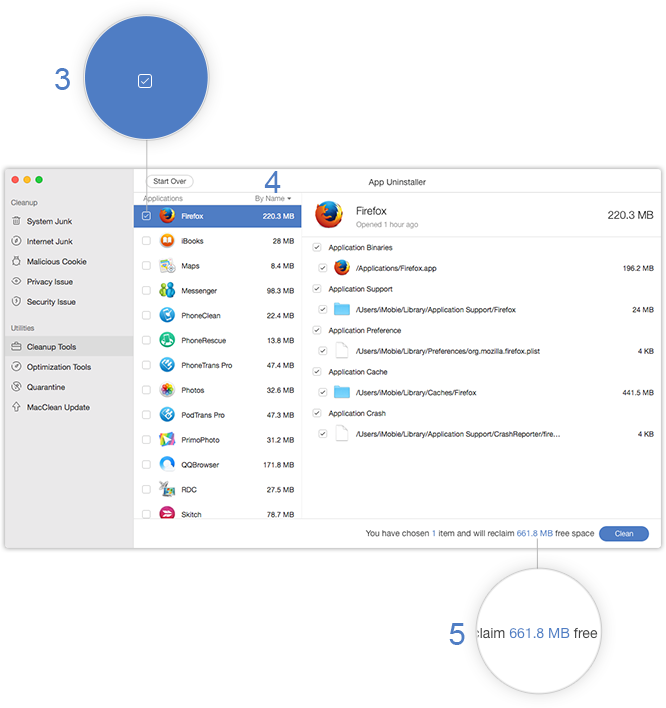
Task: Click the PhoneTrans Pro app icon
Action: point(167,365)
